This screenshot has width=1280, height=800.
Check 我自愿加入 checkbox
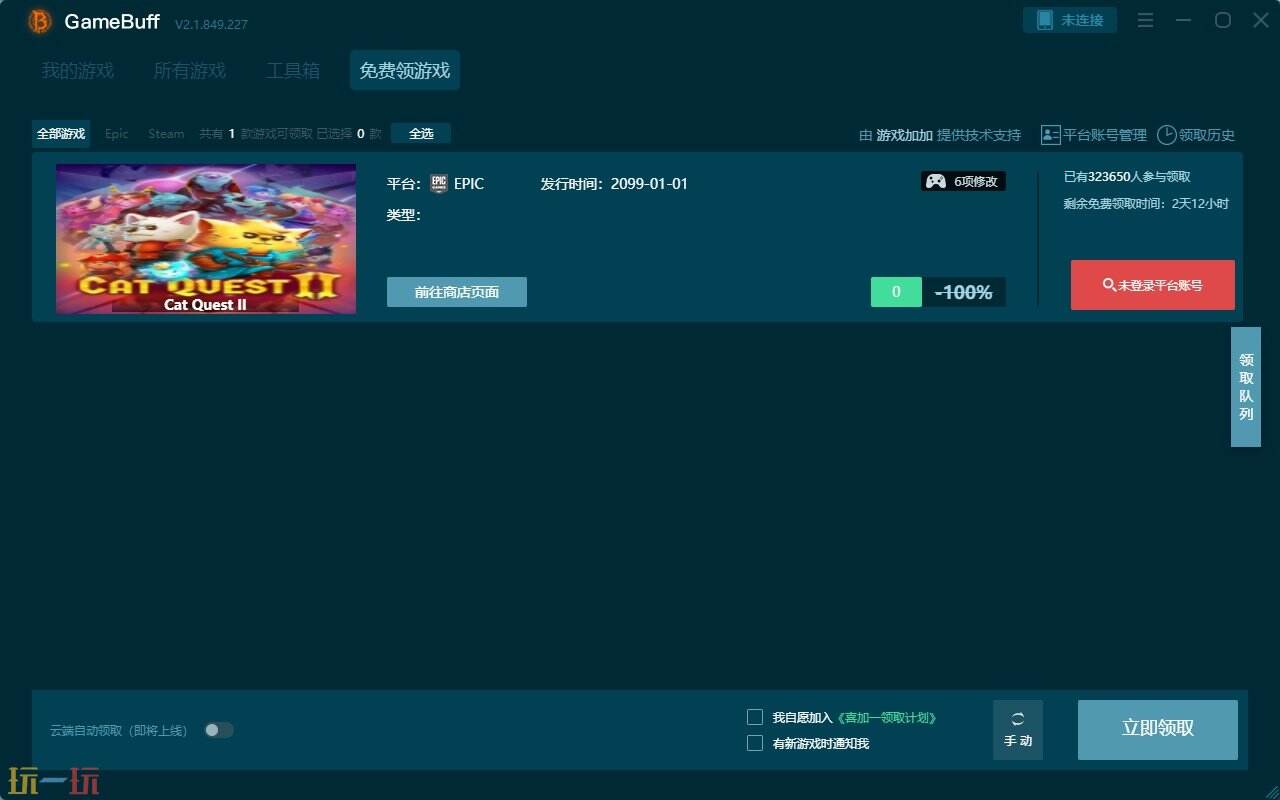tap(755, 717)
